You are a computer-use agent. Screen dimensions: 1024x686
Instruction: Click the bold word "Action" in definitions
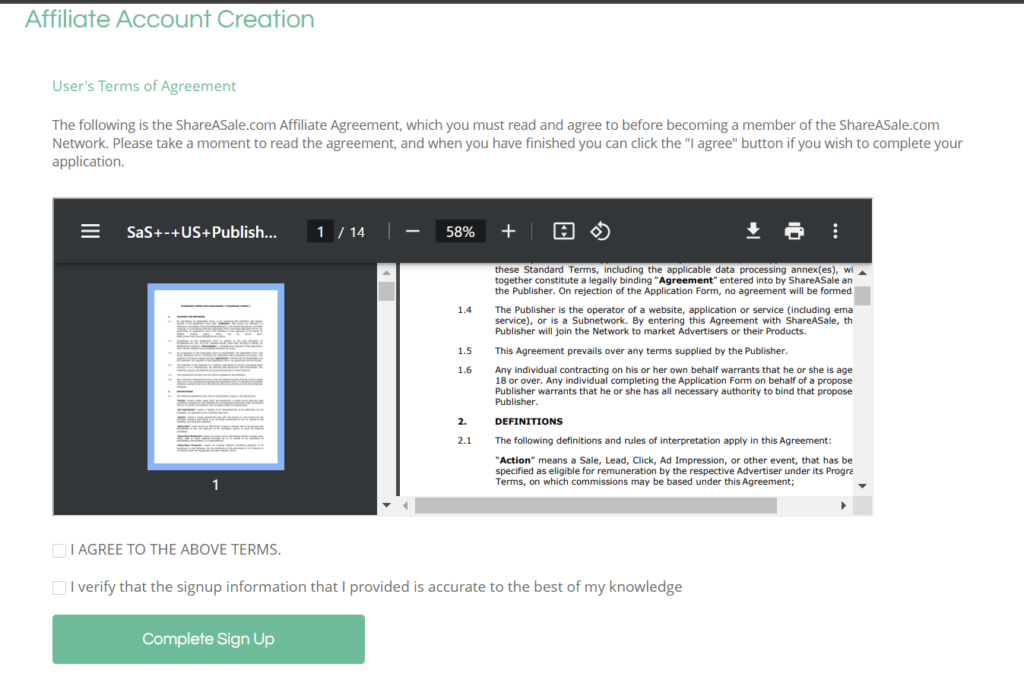[x=515, y=460]
